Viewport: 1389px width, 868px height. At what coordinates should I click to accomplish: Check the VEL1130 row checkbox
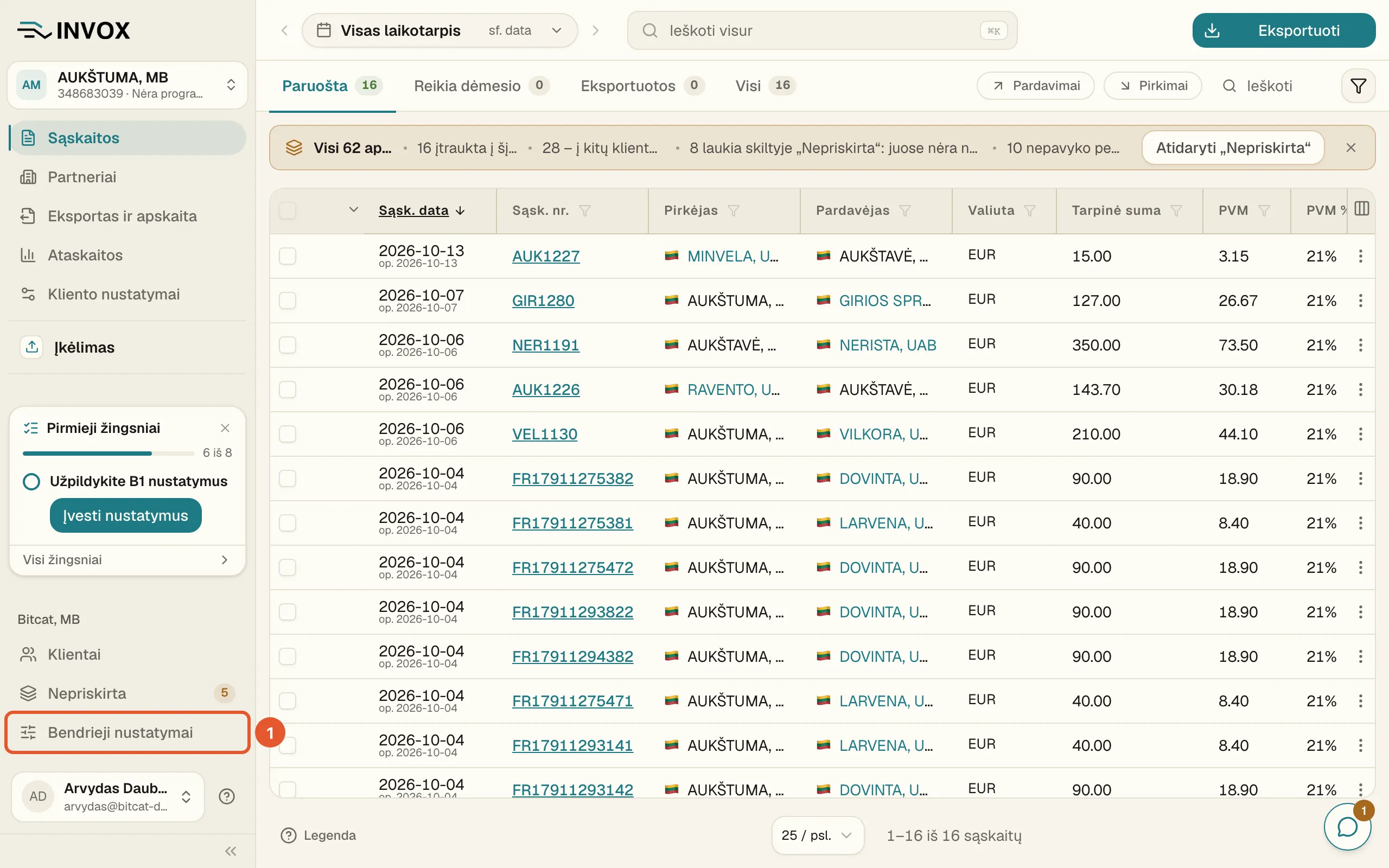pyautogui.click(x=288, y=434)
